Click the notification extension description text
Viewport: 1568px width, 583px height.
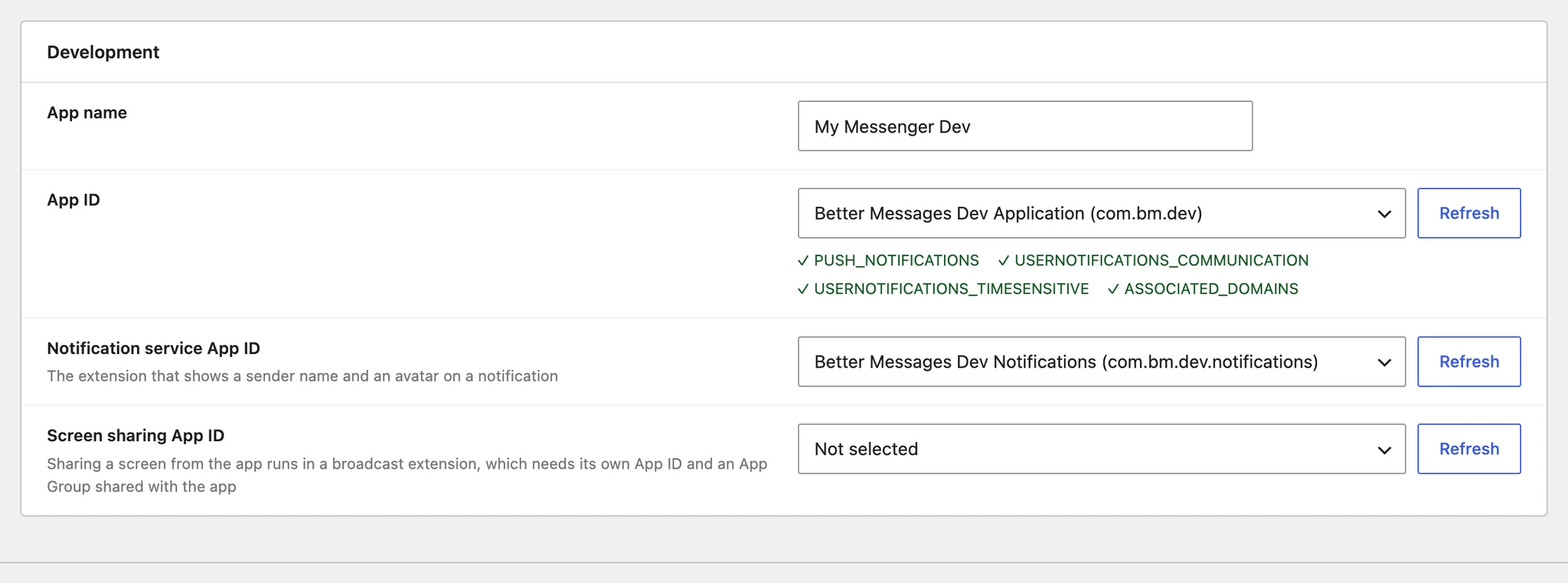[303, 376]
